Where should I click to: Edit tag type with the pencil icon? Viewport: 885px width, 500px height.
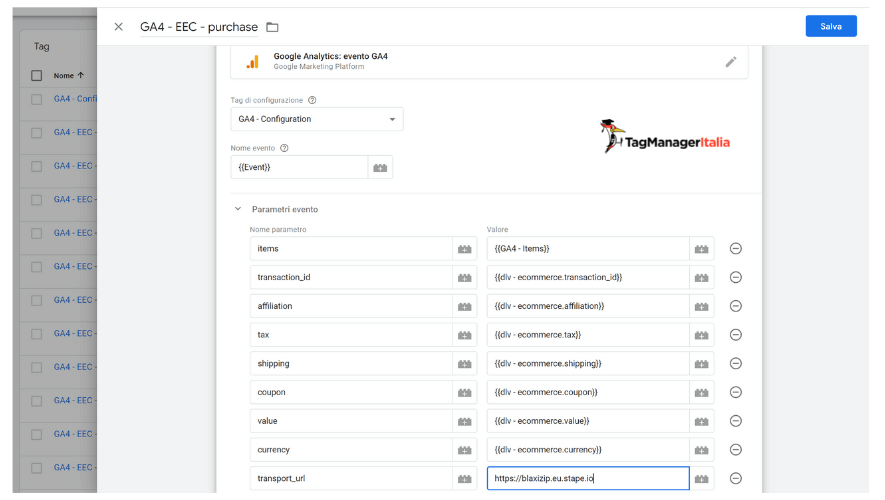click(x=731, y=62)
